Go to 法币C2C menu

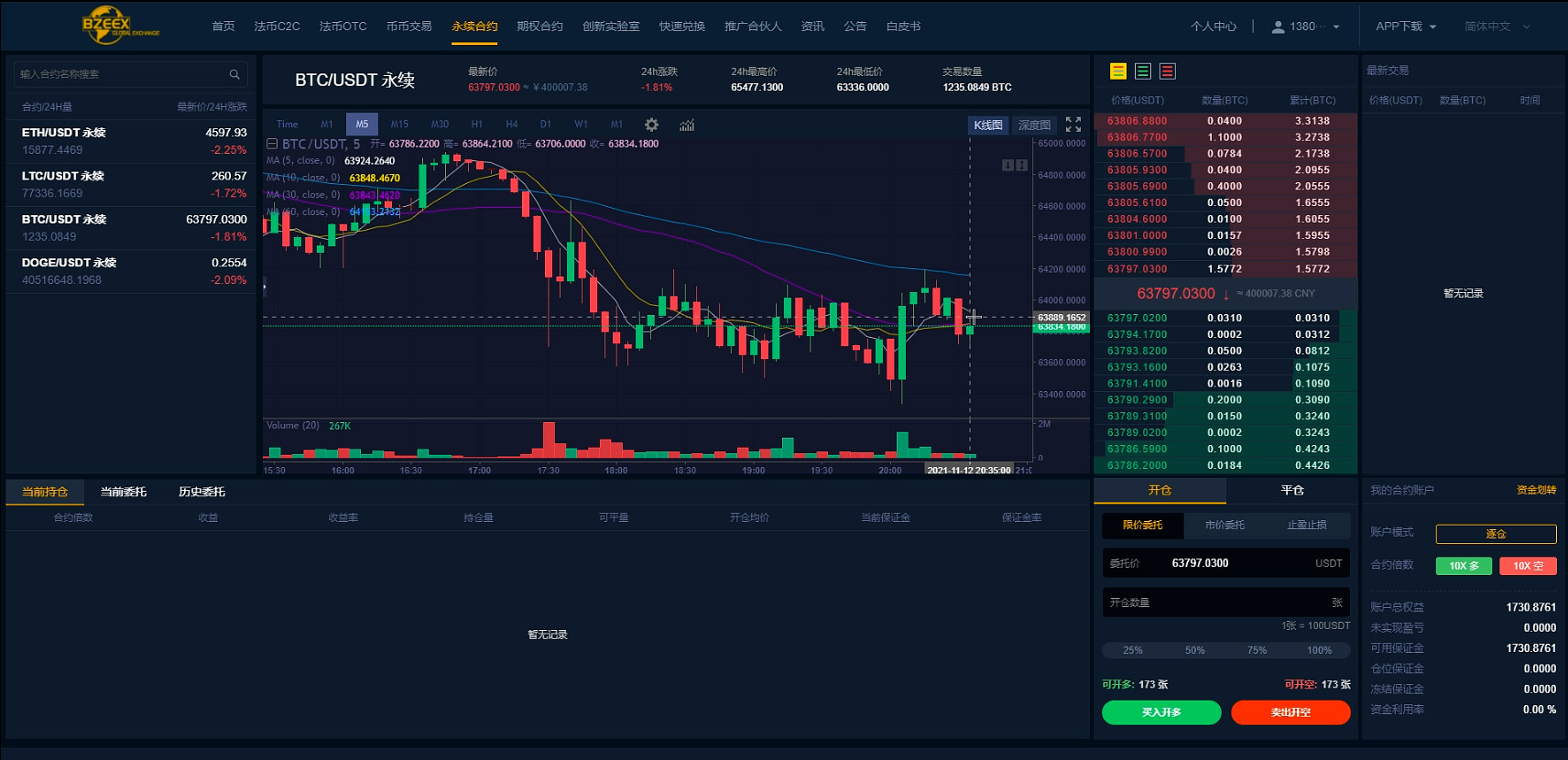click(277, 27)
